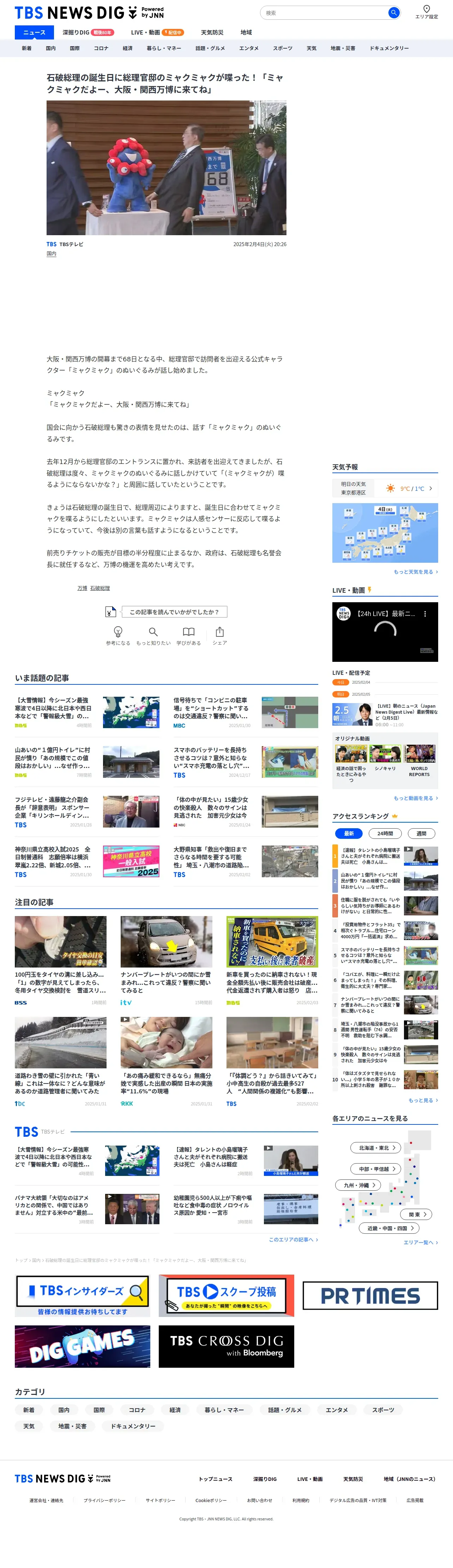453x1568 pixels.
Task: Select 週間 ranking filter
Action: pos(421,833)
